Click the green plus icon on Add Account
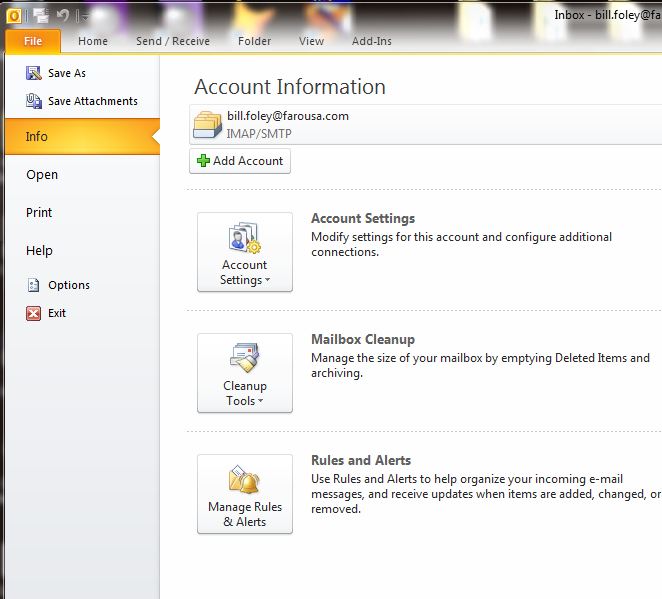662x599 pixels. (203, 160)
